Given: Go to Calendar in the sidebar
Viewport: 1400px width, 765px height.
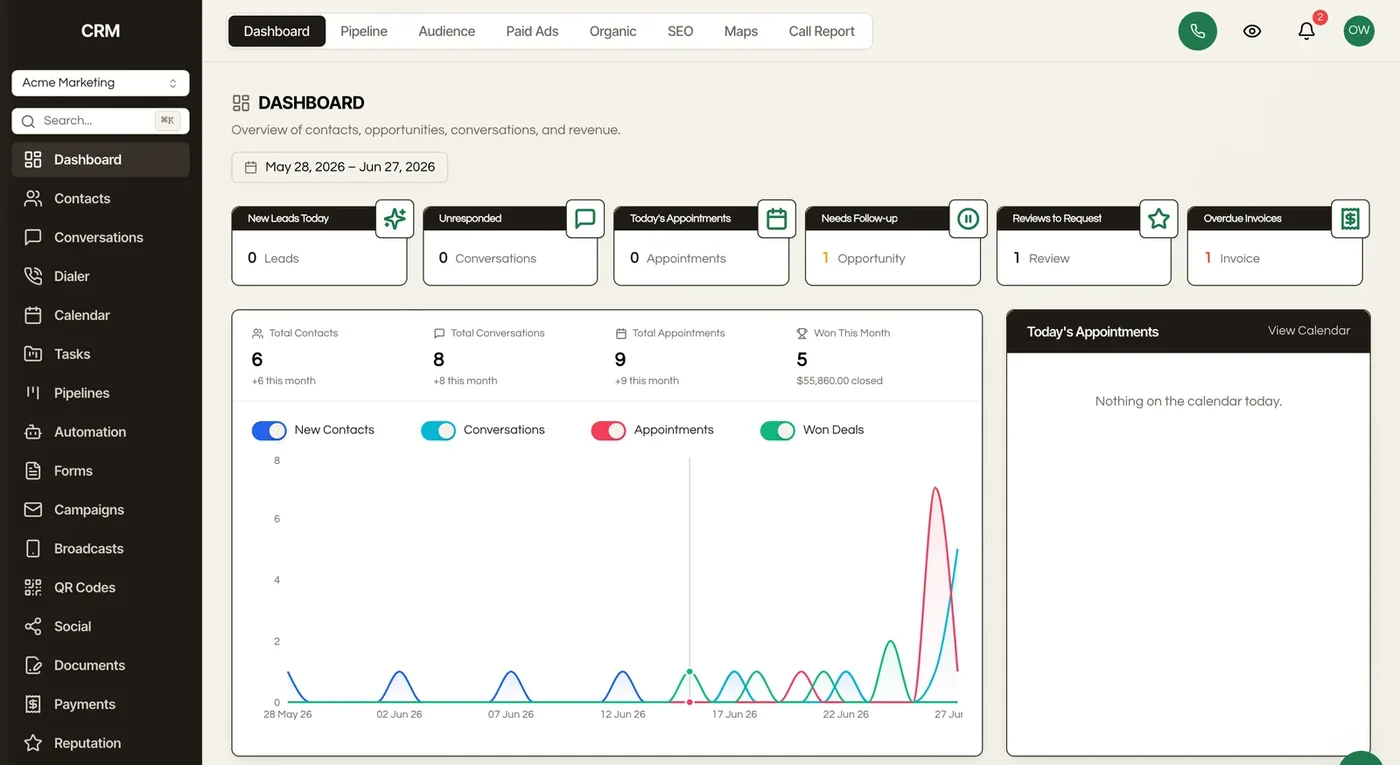Looking at the screenshot, I should (x=100, y=315).
